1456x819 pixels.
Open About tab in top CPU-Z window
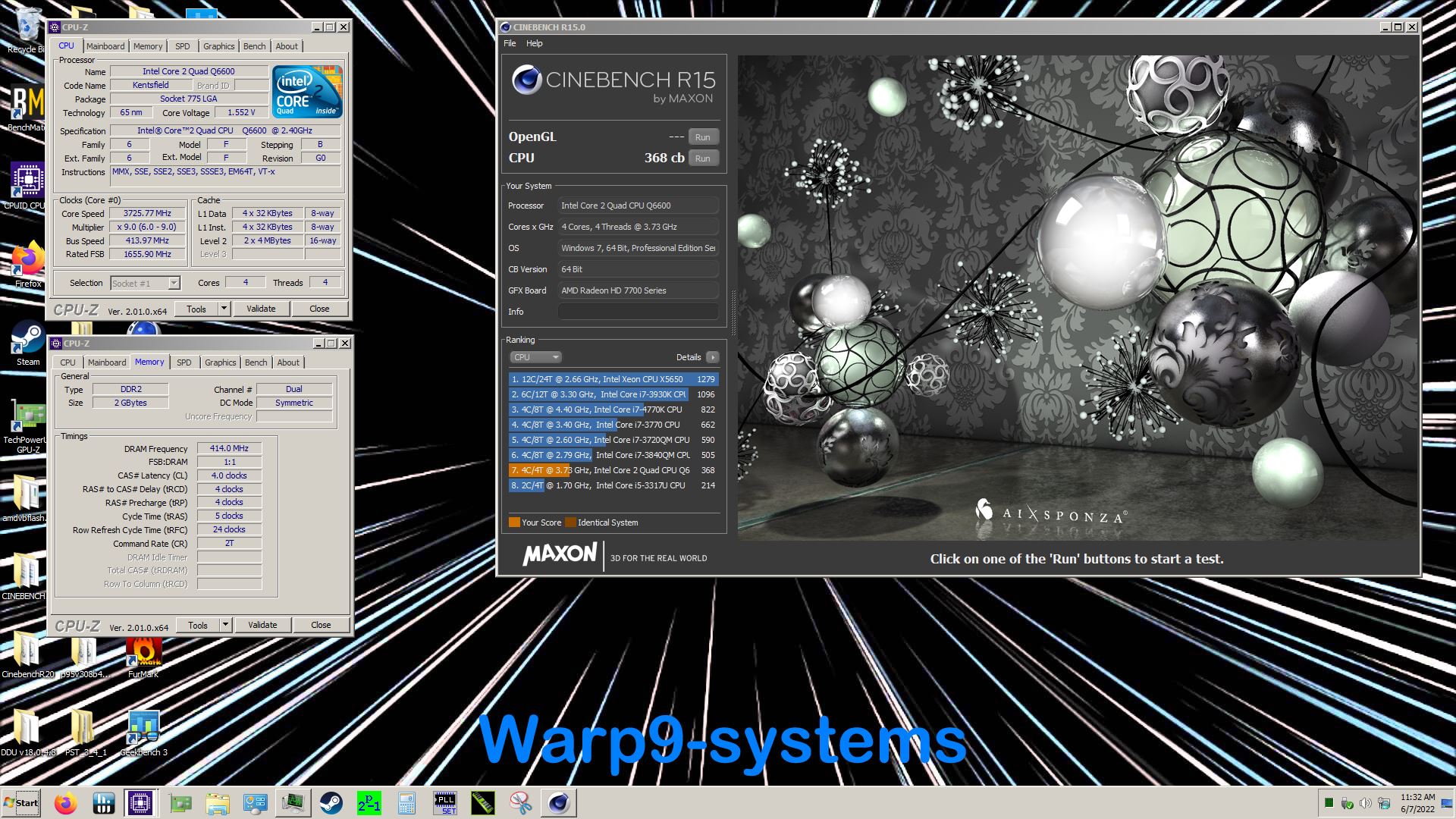287,46
